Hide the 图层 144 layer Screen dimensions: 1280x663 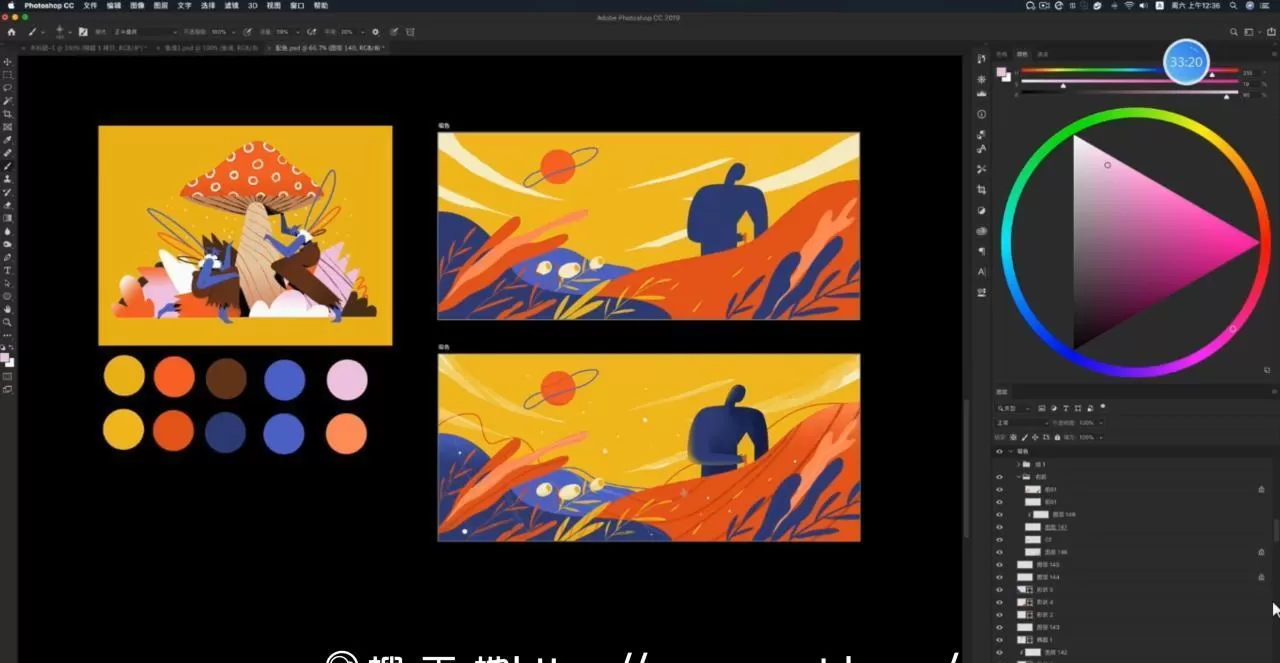(999, 577)
